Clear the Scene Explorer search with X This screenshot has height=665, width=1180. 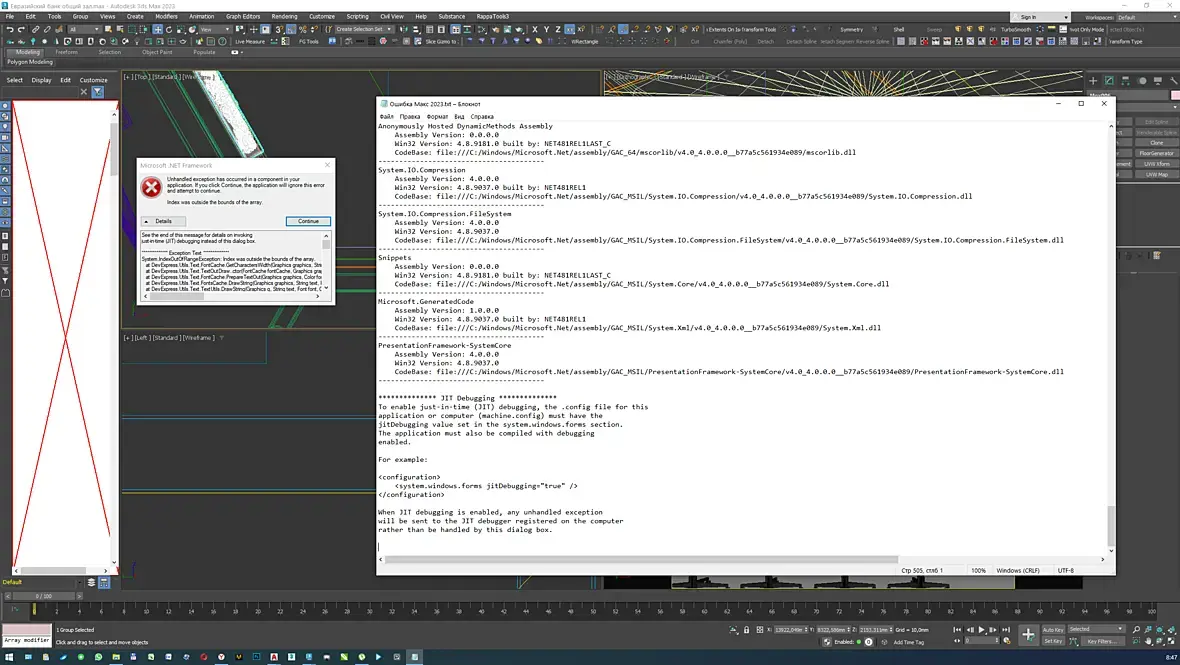tap(84, 92)
